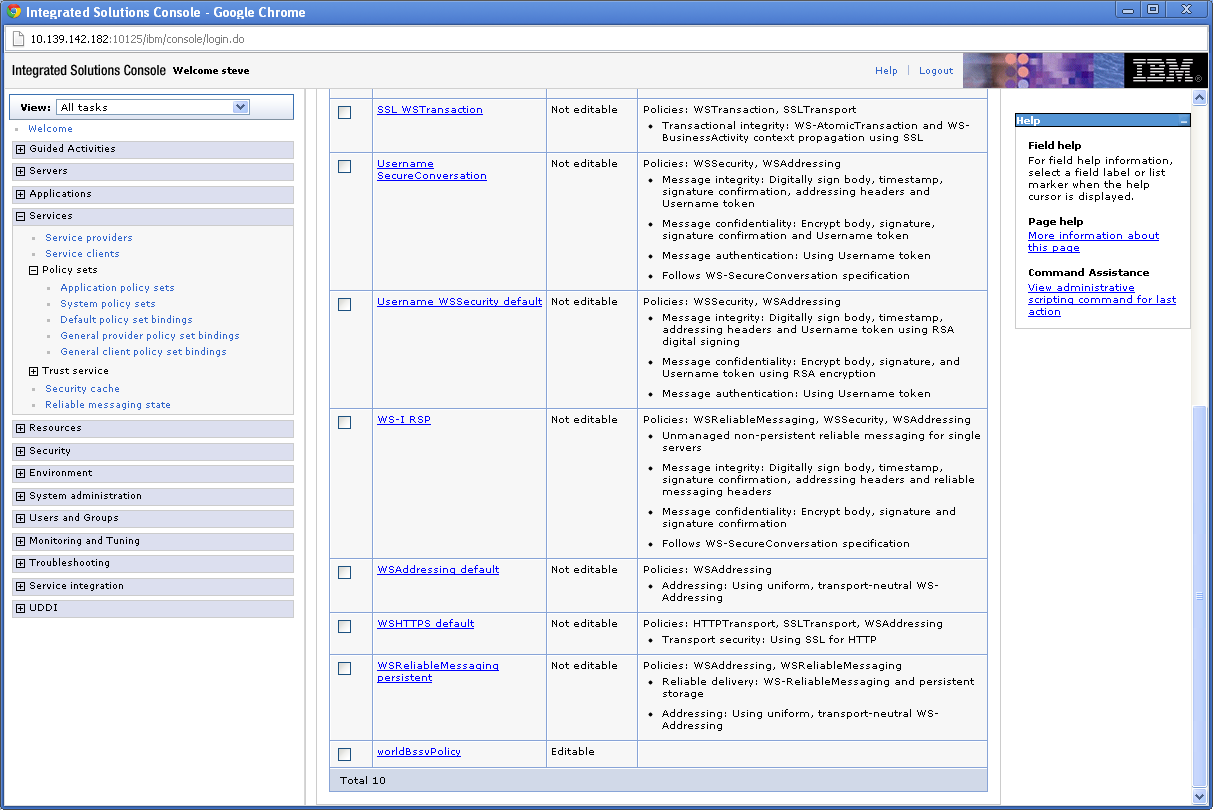
Task: Click the scroll down arrow of the content pane
Action: pyautogui.click(x=1200, y=797)
